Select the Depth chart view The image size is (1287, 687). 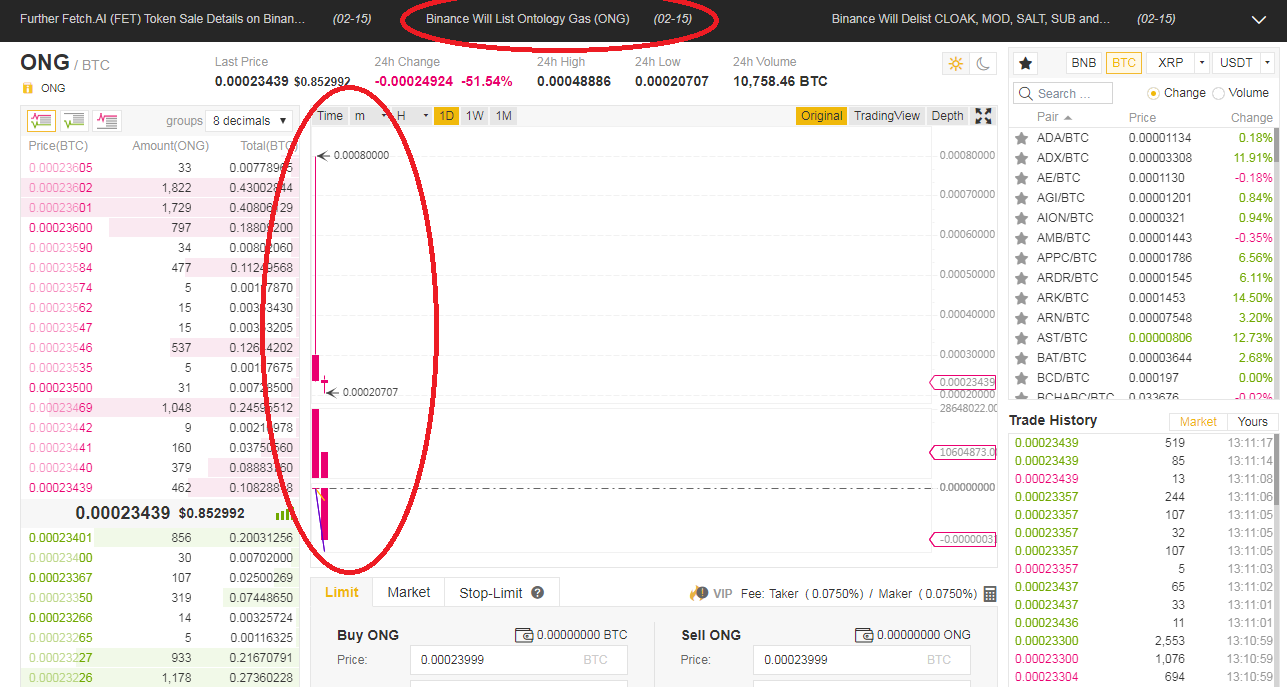[x=947, y=116]
